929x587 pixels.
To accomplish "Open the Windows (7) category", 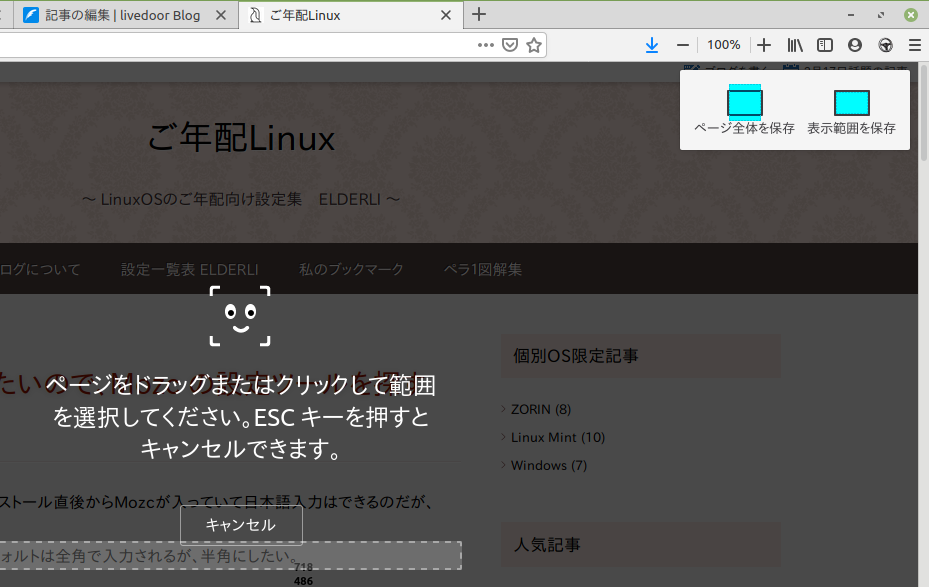I will (549, 466).
